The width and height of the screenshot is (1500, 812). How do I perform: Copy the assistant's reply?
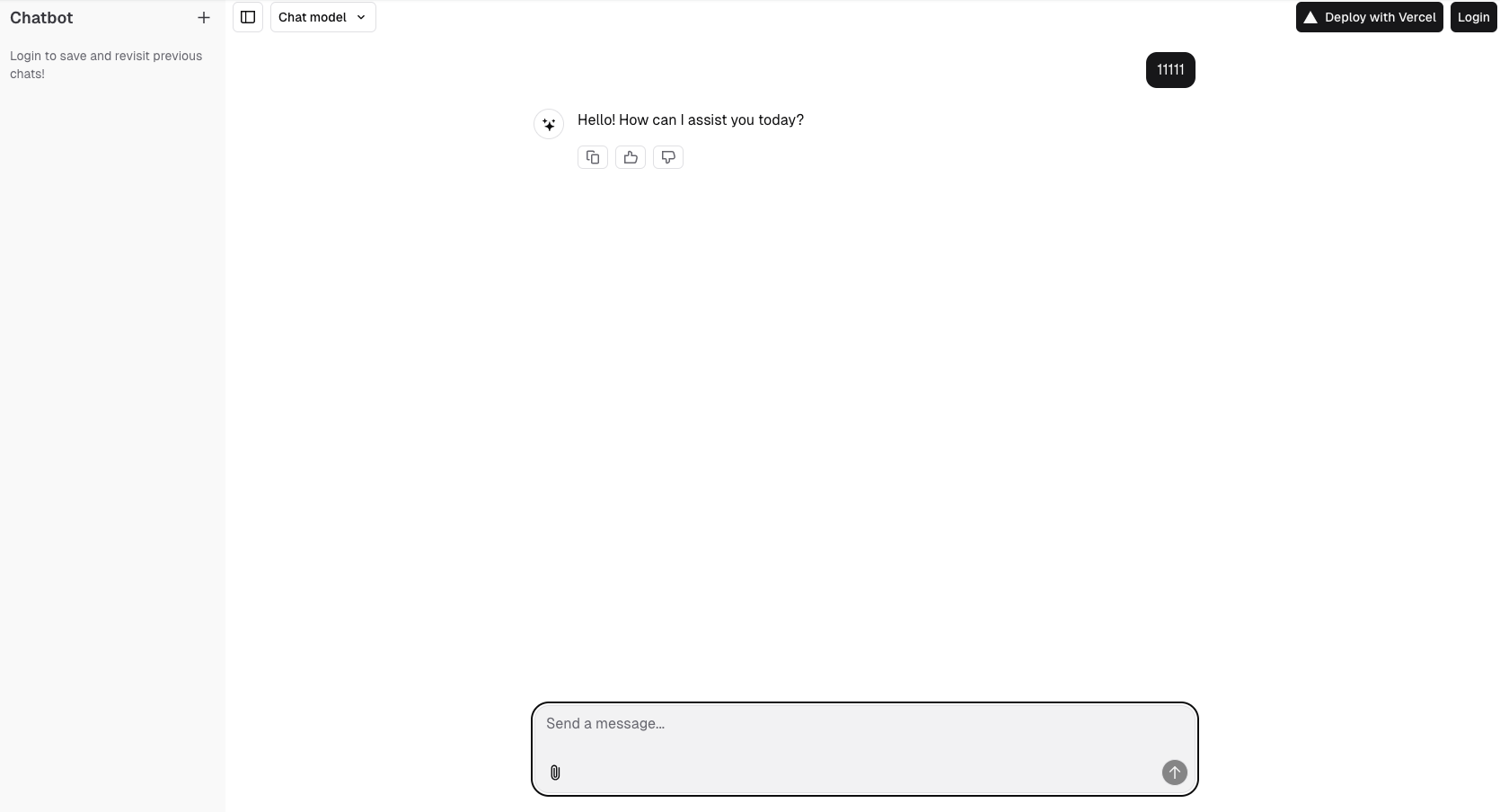tap(593, 157)
